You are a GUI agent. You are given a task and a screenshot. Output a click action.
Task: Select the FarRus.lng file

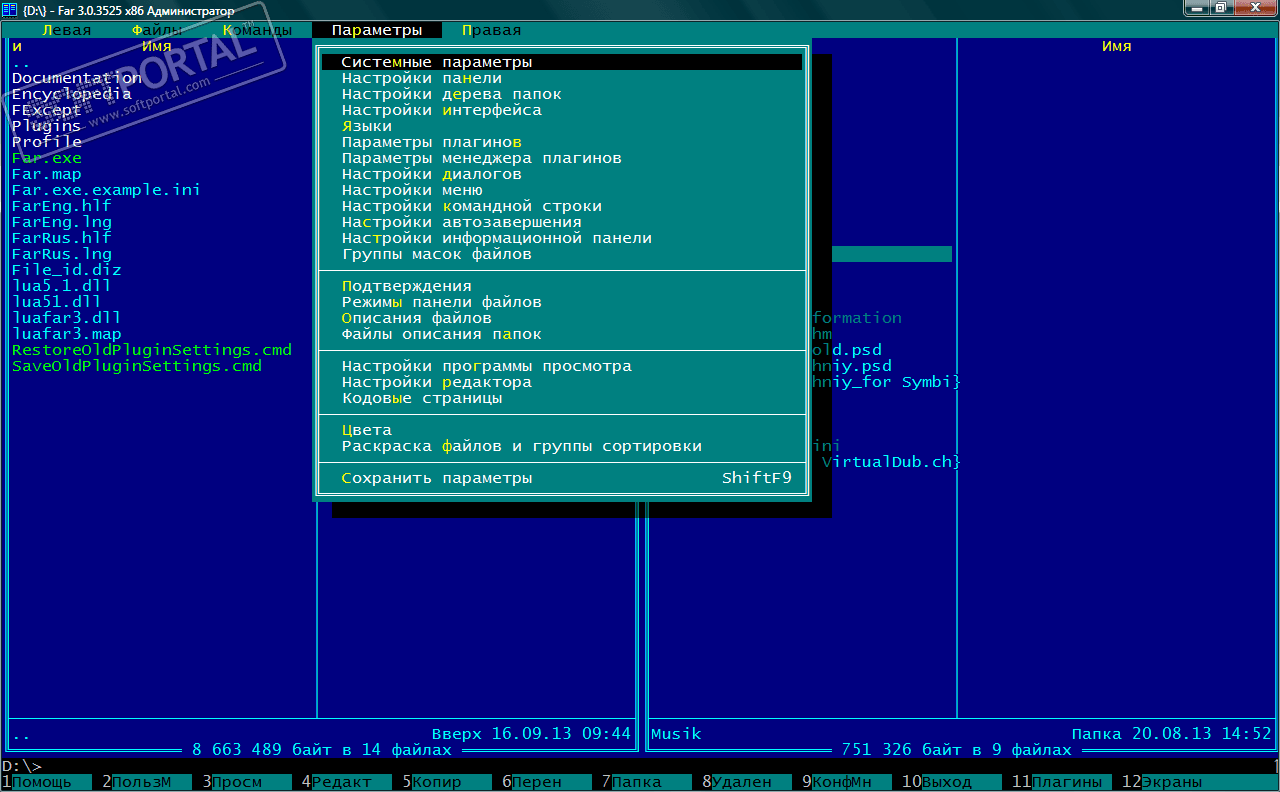pos(62,254)
